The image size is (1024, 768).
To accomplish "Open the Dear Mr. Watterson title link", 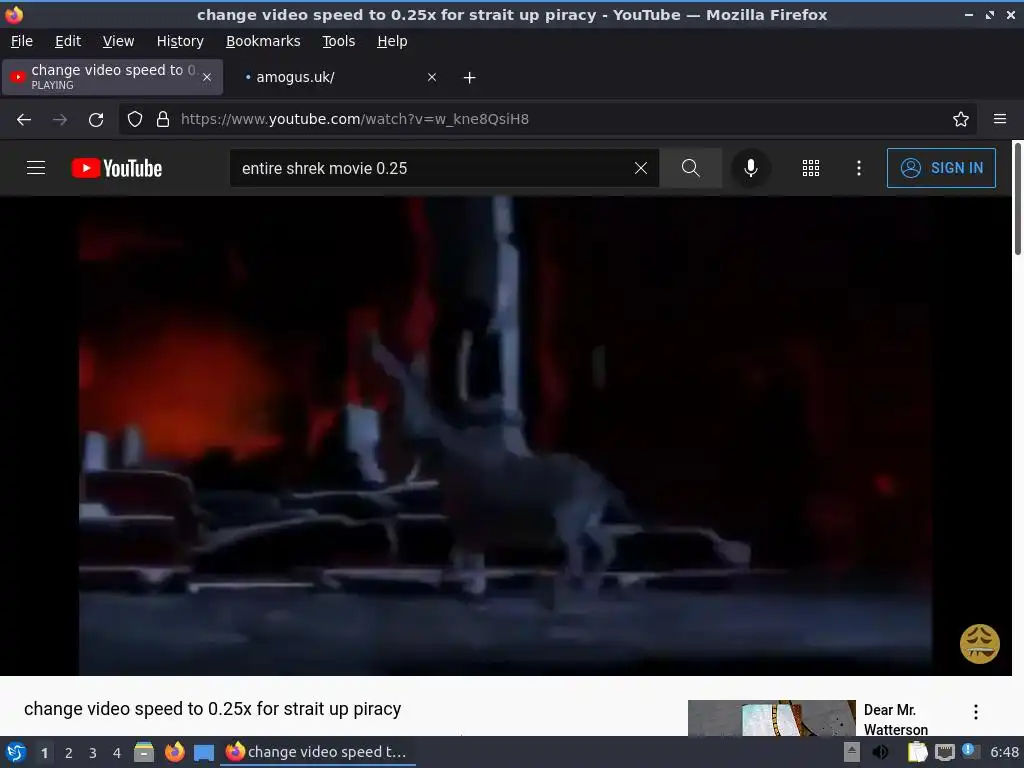I will pyautogui.click(x=895, y=719).
